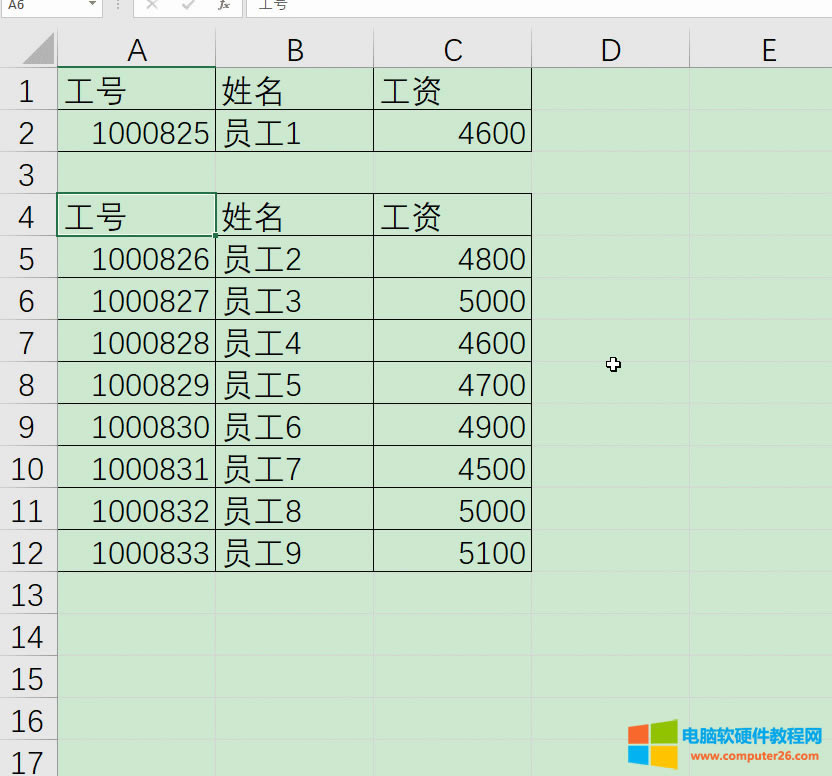Click the Insert Function fx icon

point(224,5)
